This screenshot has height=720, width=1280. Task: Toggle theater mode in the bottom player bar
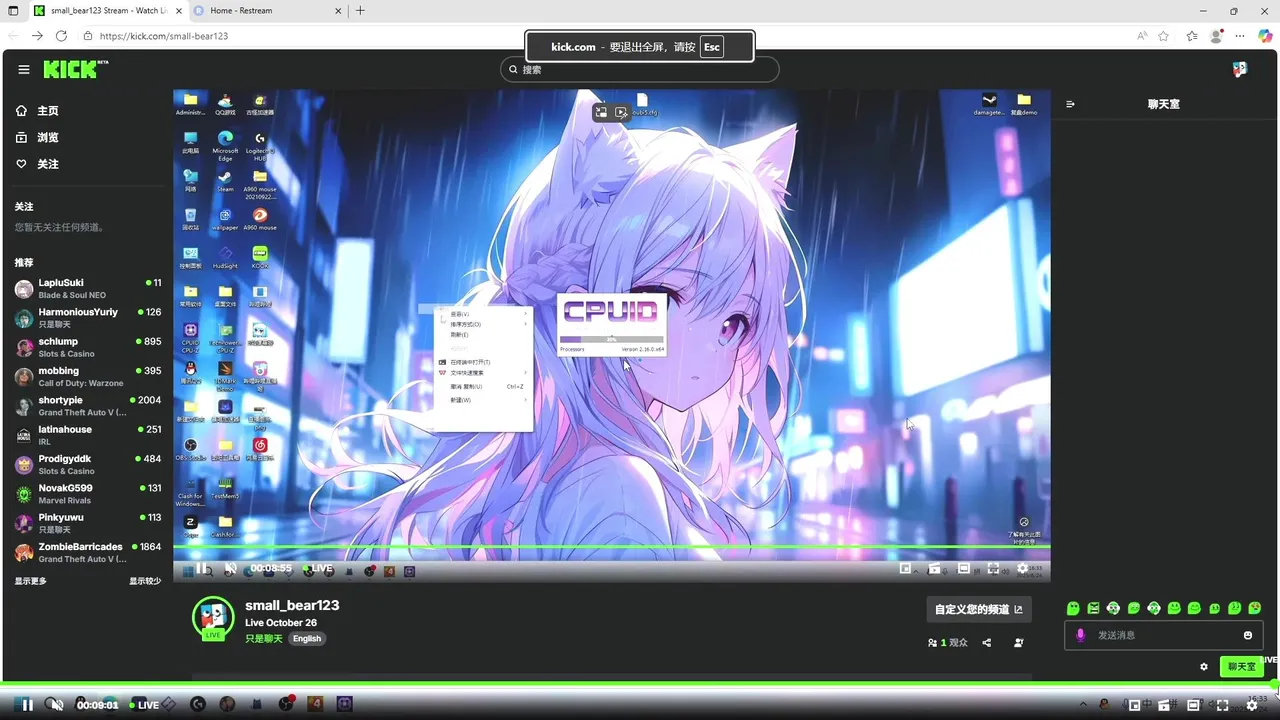point(1193,705)
